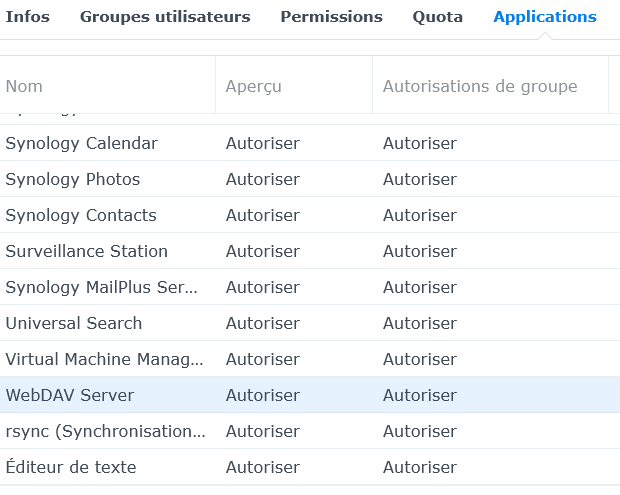Click Aperçu value for Synology MailPlus

263,287
